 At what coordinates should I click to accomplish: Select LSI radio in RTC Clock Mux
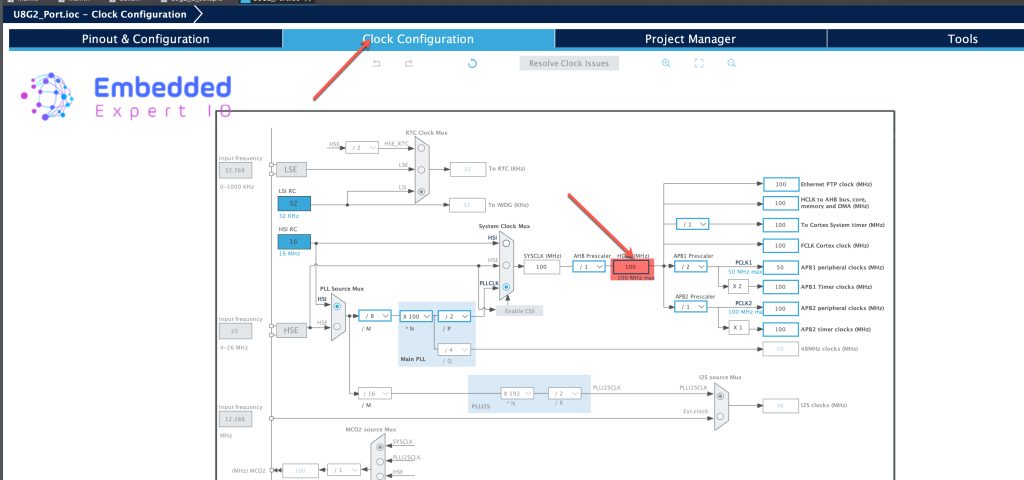click(422, 191)
